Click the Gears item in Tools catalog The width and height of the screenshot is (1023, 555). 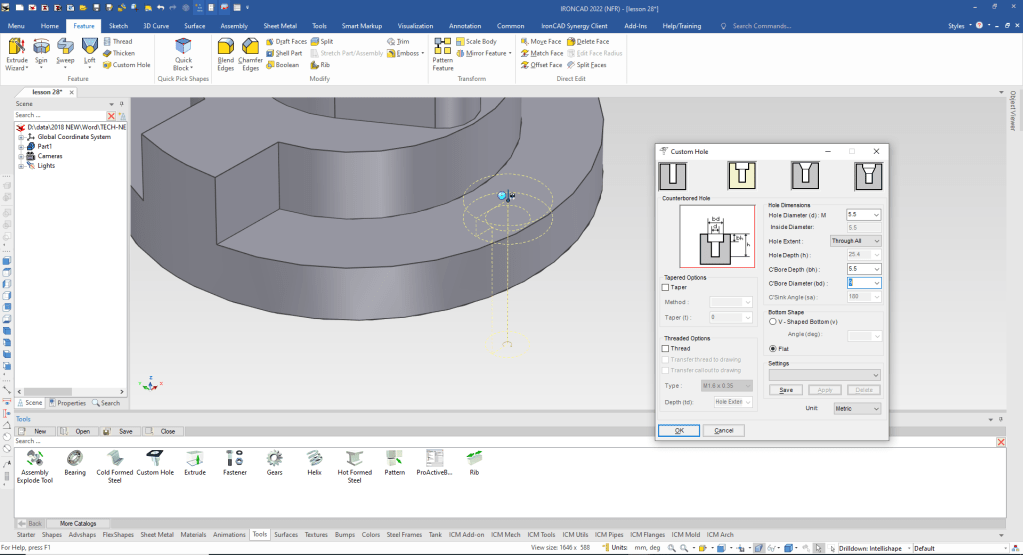[x=274, y=460]
